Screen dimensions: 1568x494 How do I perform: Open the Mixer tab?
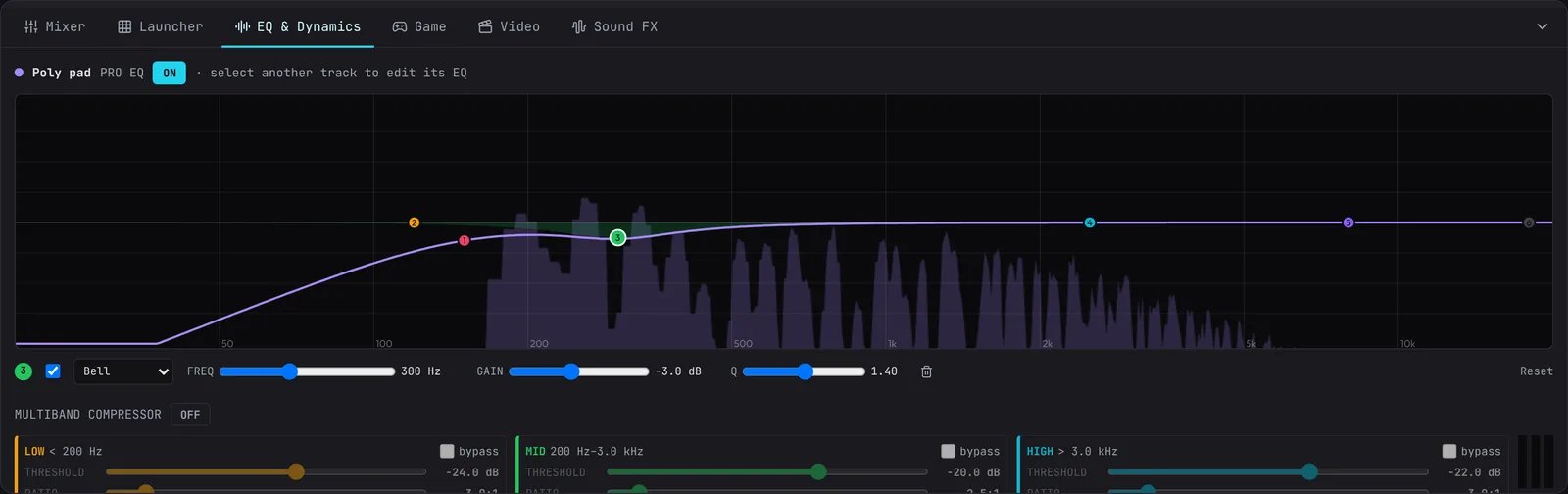(55, 26)
